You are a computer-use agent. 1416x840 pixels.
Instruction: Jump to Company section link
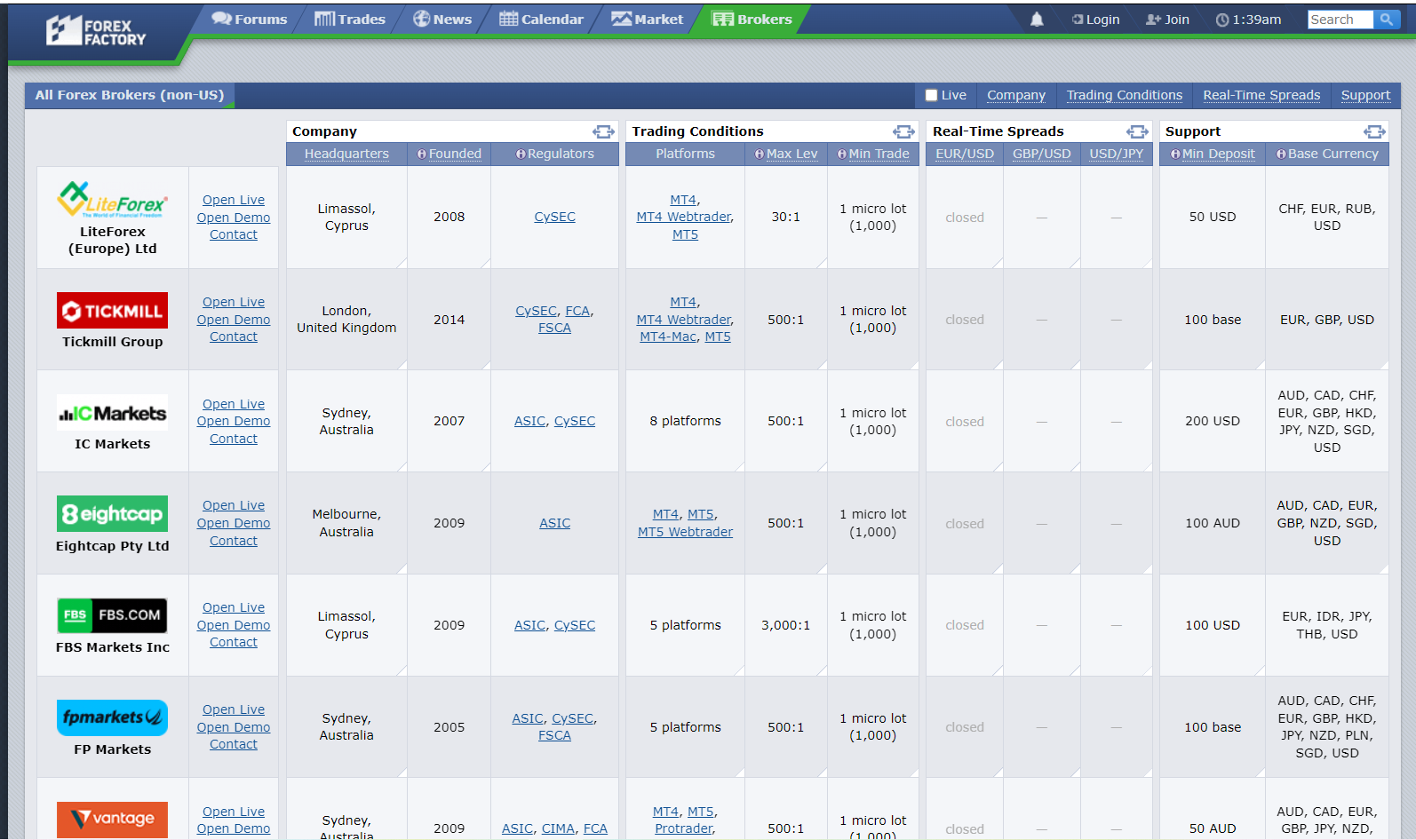[1015, 95]
